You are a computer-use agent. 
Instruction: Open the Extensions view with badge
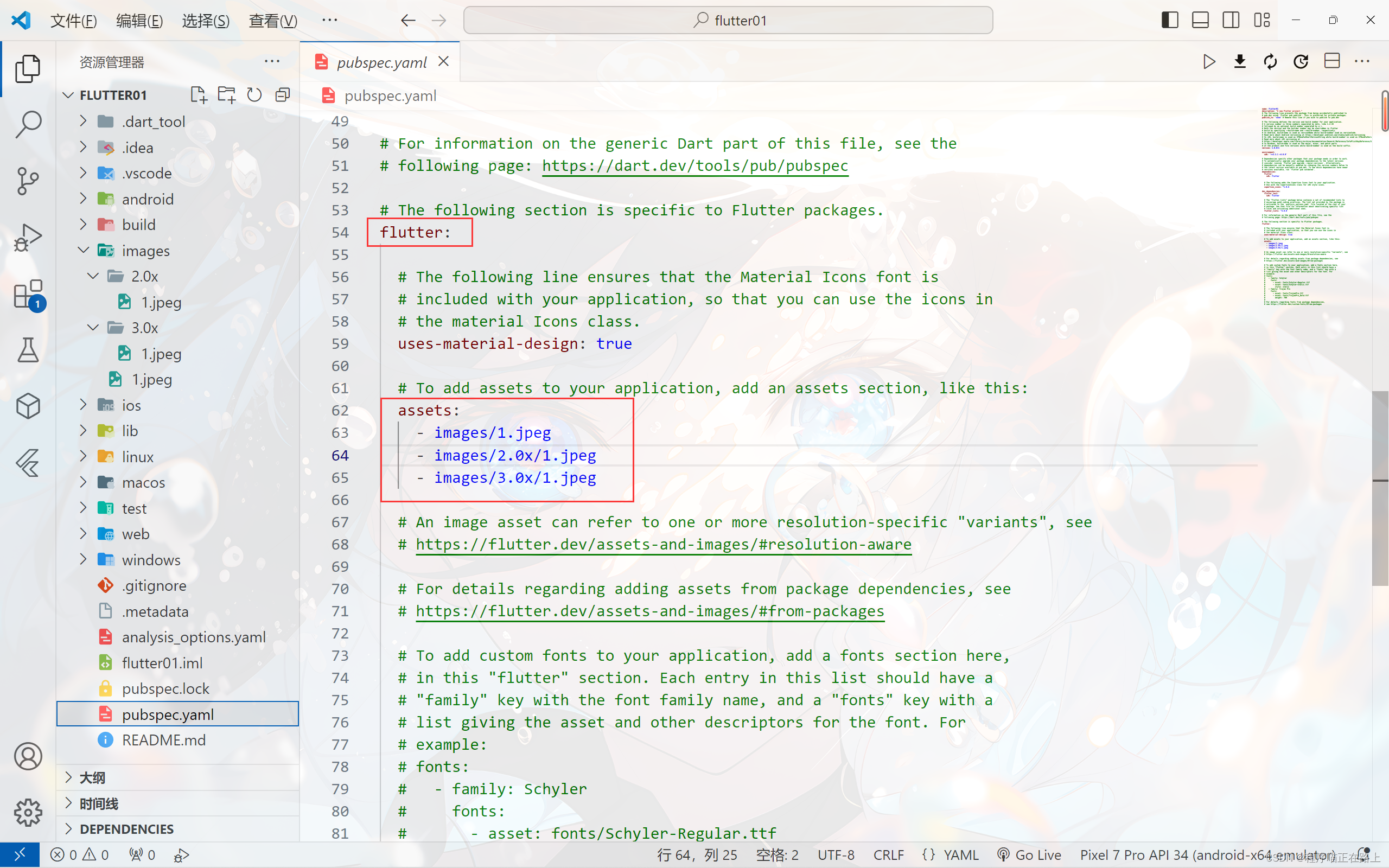tap(28, 294)
